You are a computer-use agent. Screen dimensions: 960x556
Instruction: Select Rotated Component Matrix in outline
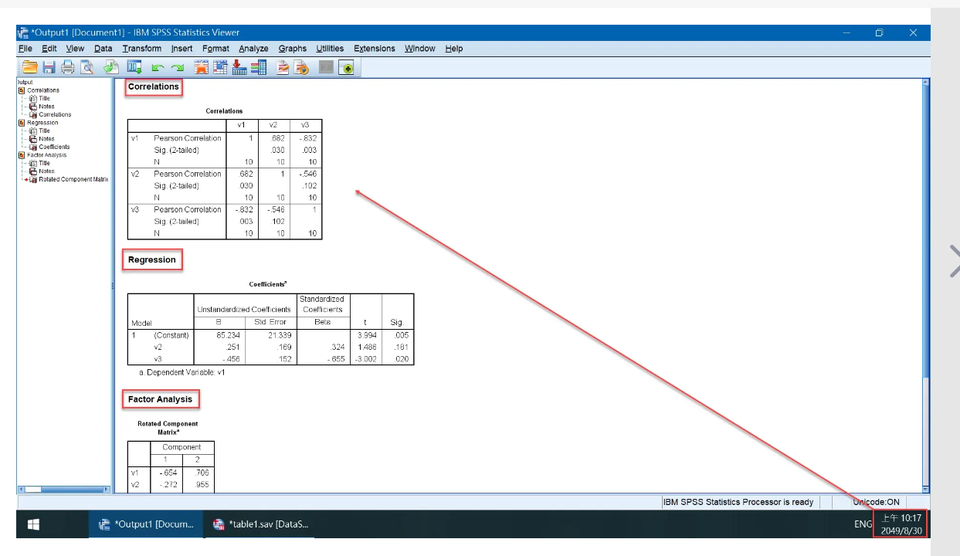pos(72,179)
